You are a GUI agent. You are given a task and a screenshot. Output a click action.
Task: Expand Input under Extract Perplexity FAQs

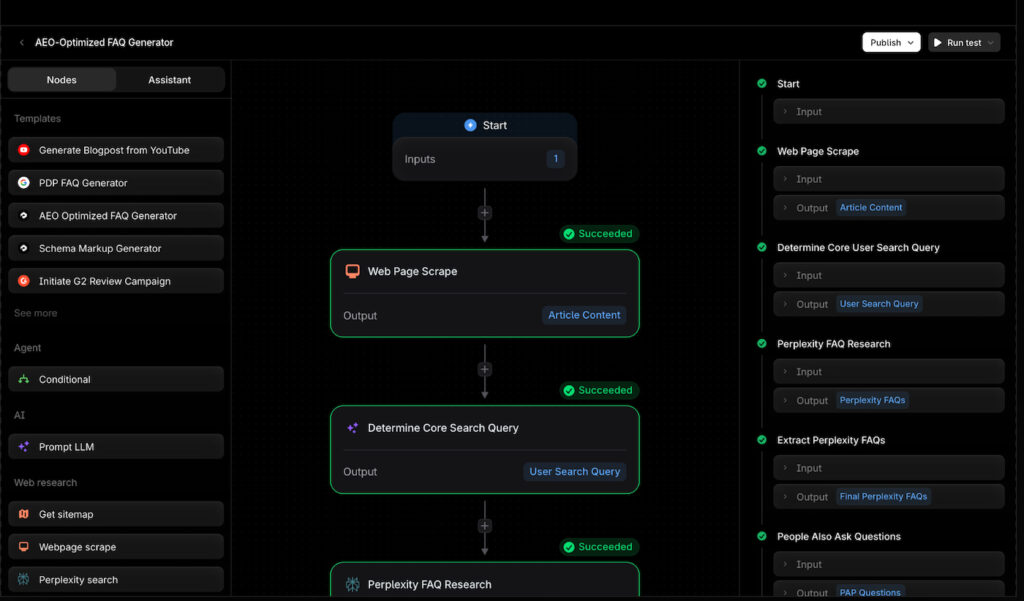pos(889,468)
